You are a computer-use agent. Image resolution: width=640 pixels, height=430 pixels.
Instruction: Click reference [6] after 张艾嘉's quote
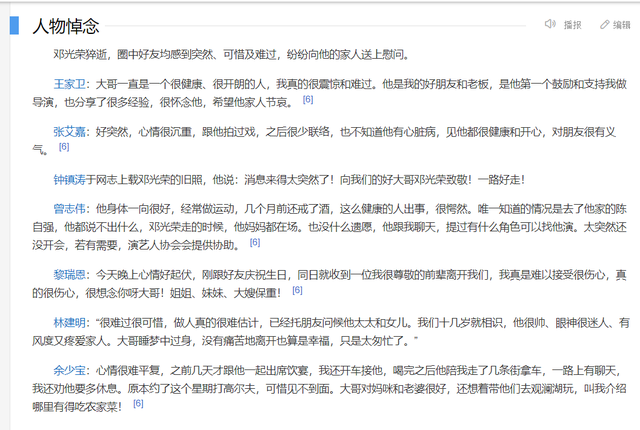point(64,147)
